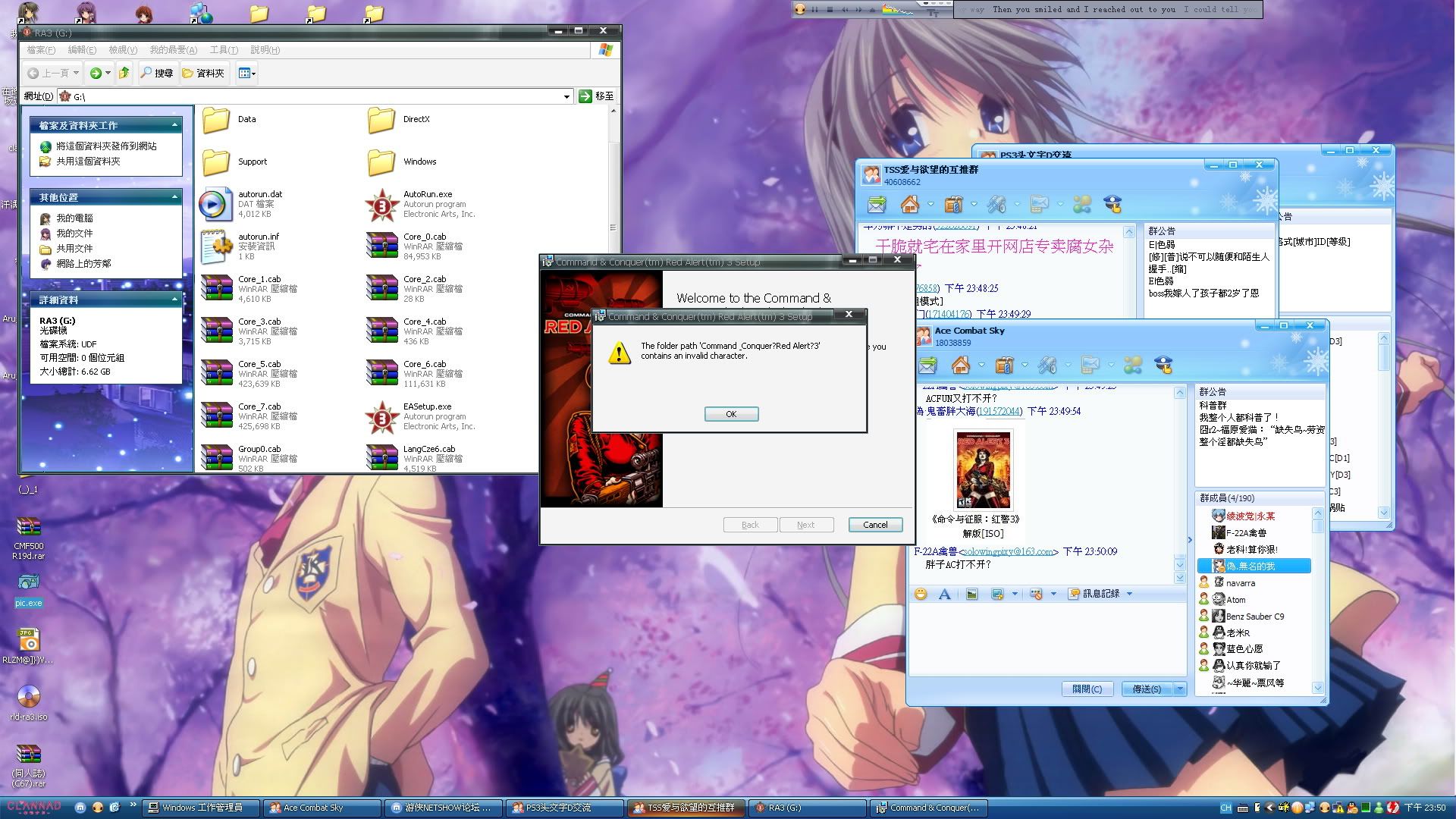Click Cancel in Red Alert 3 Setup wizard

[x=874, y=525]
